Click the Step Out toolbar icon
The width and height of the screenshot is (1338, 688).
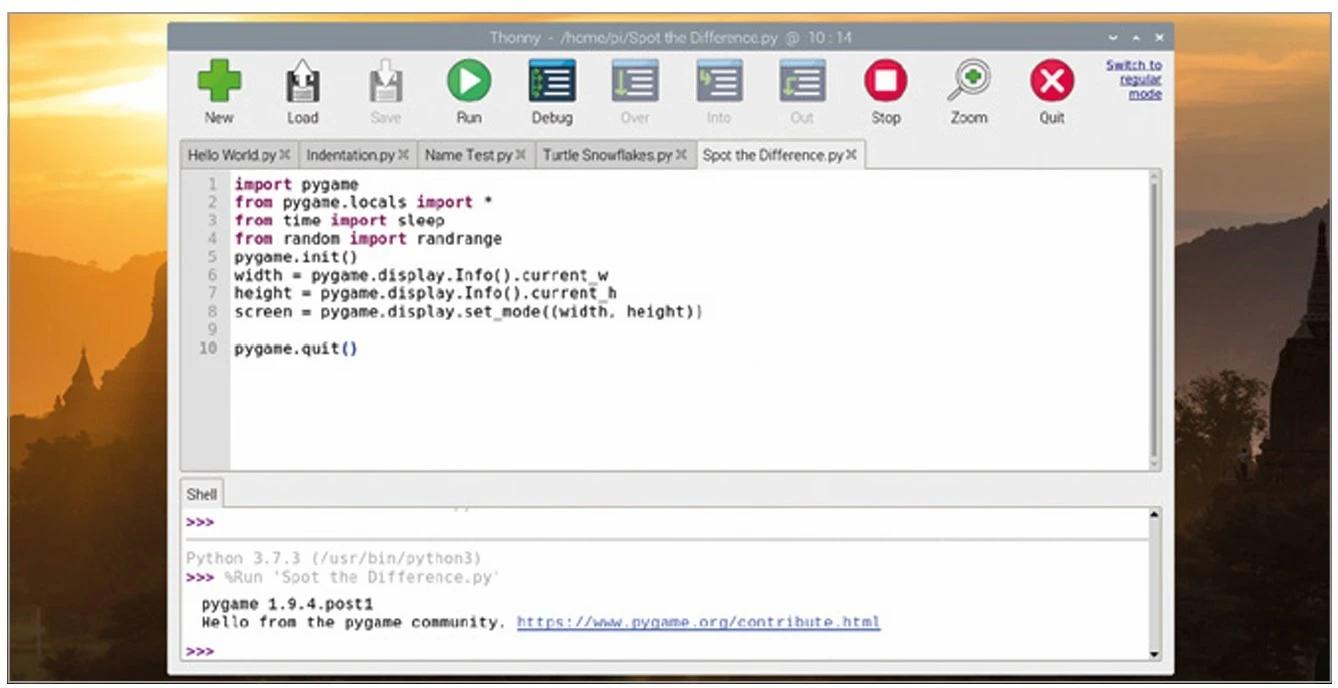802,82
